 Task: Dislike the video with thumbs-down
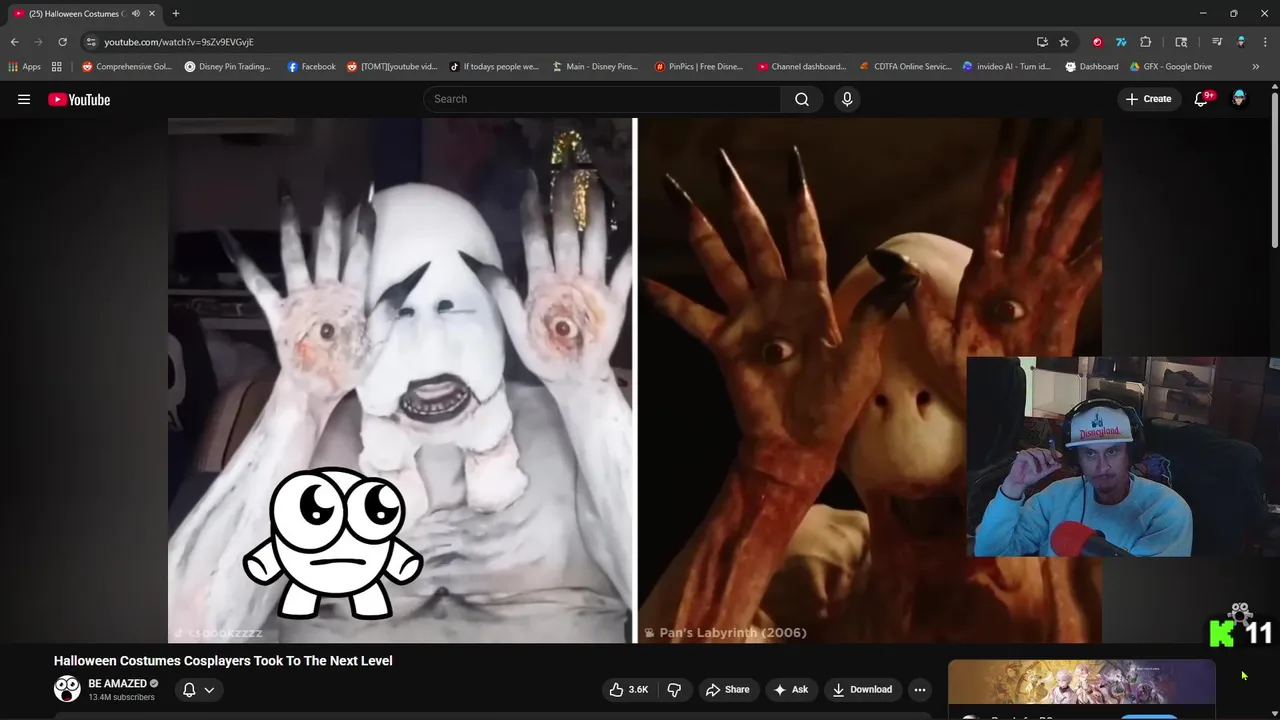tap(674, 689)
